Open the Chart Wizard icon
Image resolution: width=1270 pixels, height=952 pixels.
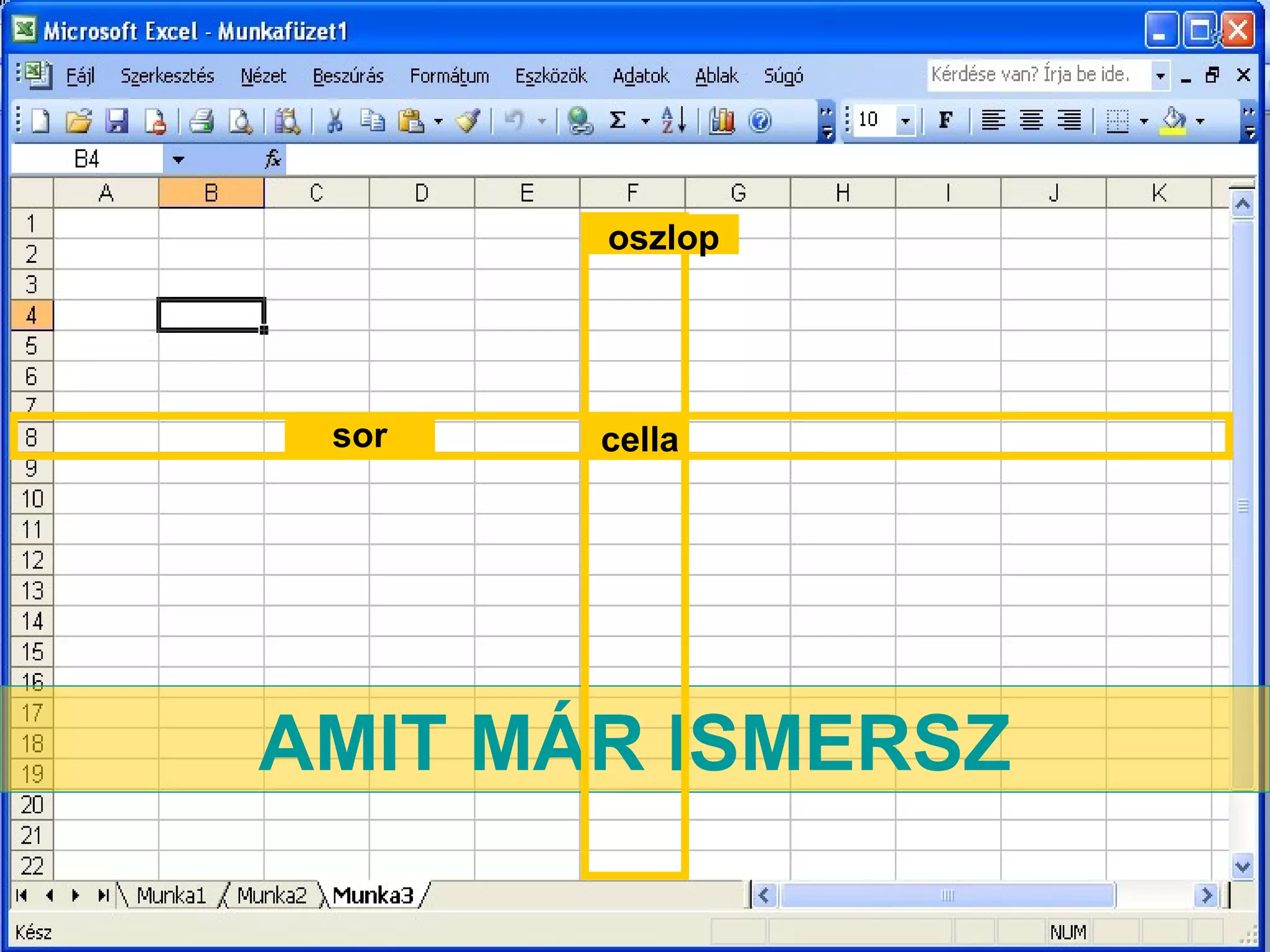pyautogui.click(x=722, y=120)
